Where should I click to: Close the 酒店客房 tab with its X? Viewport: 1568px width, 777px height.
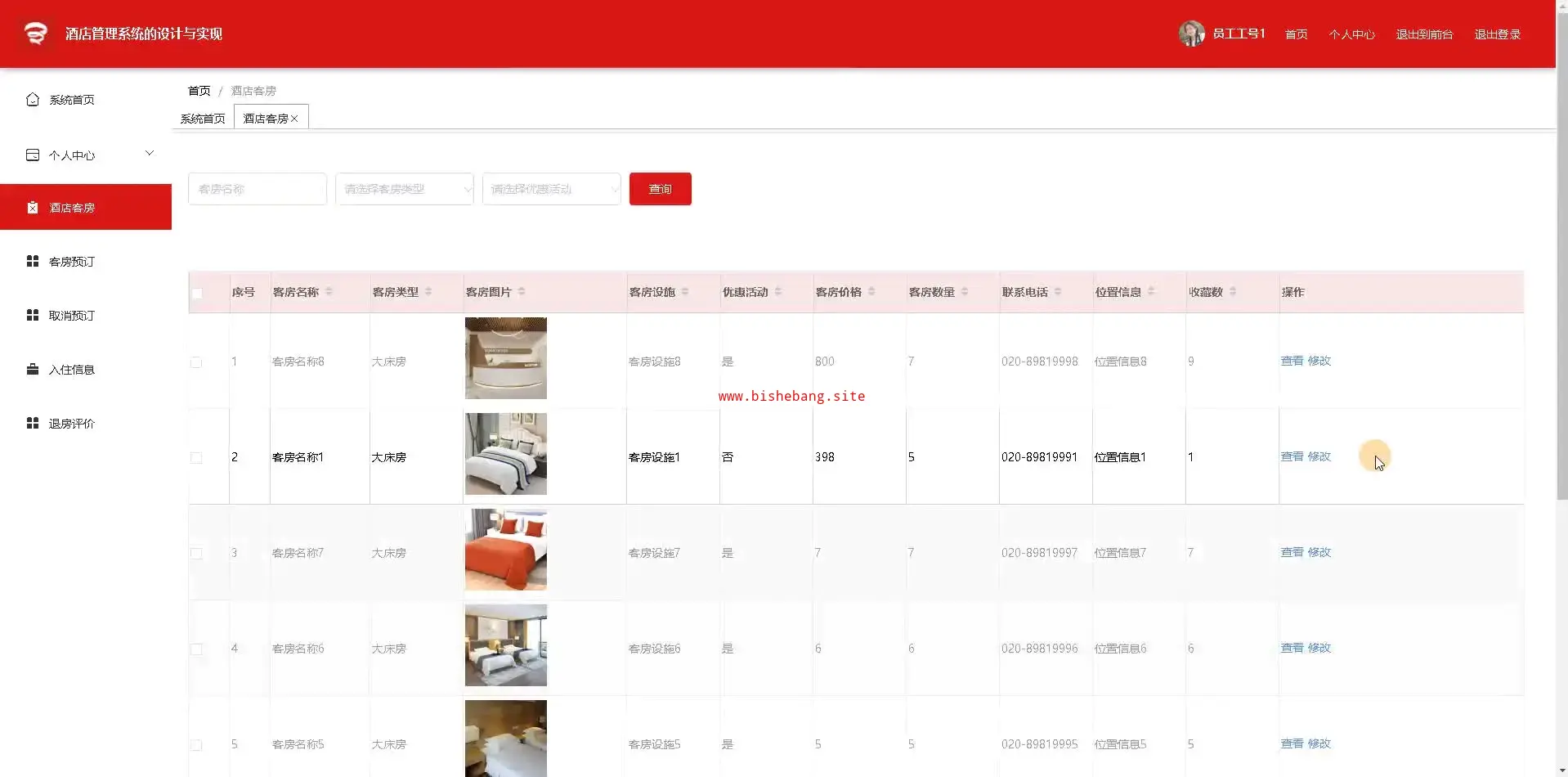pos(294,119)
